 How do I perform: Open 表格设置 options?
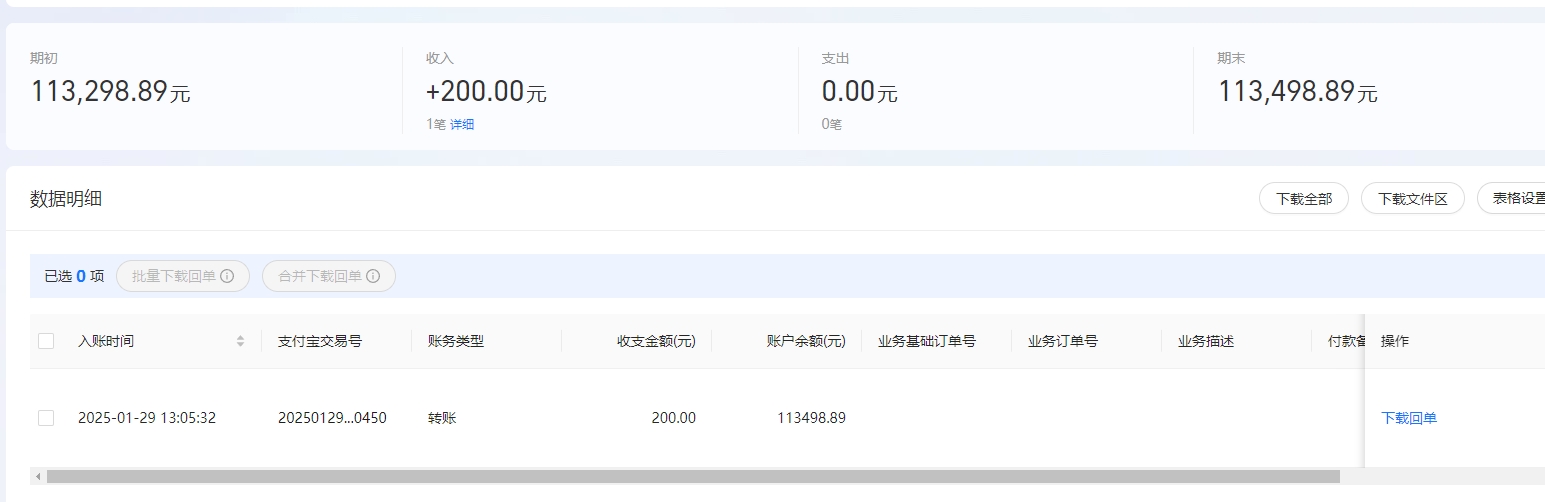(1512, 198)
